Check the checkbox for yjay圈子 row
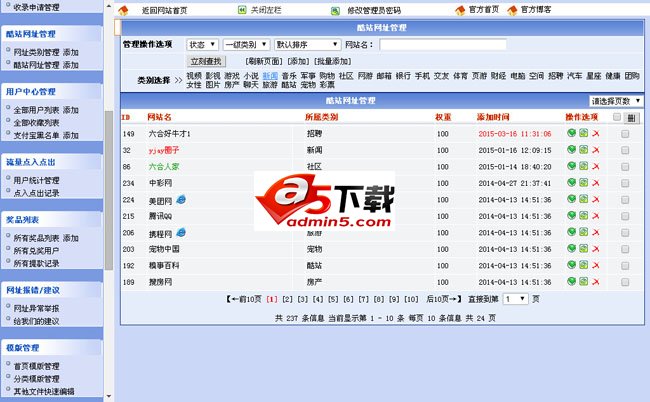This screenshot has width=650, height=402. 625,150
